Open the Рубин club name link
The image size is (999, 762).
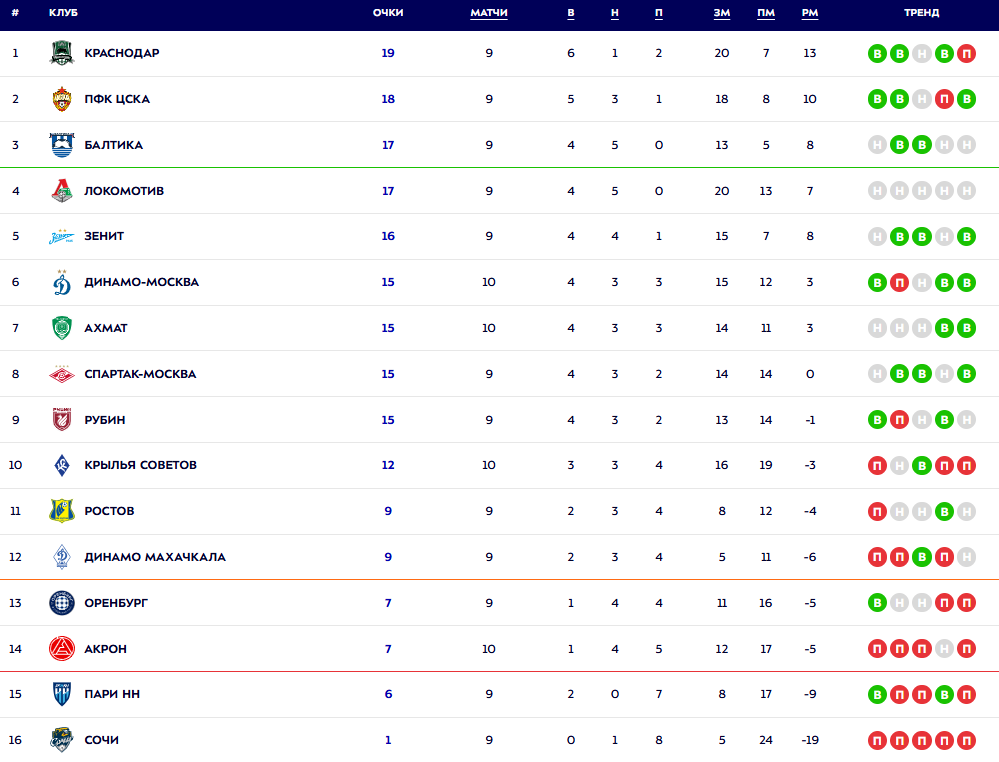105,420
